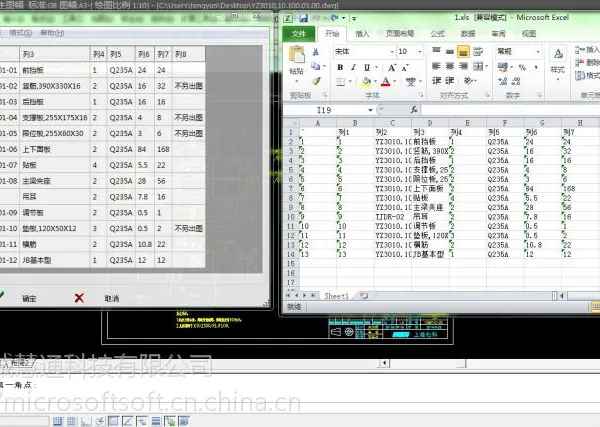Open the number format dropdown 常规
The image size is (600, 427).
538,52
